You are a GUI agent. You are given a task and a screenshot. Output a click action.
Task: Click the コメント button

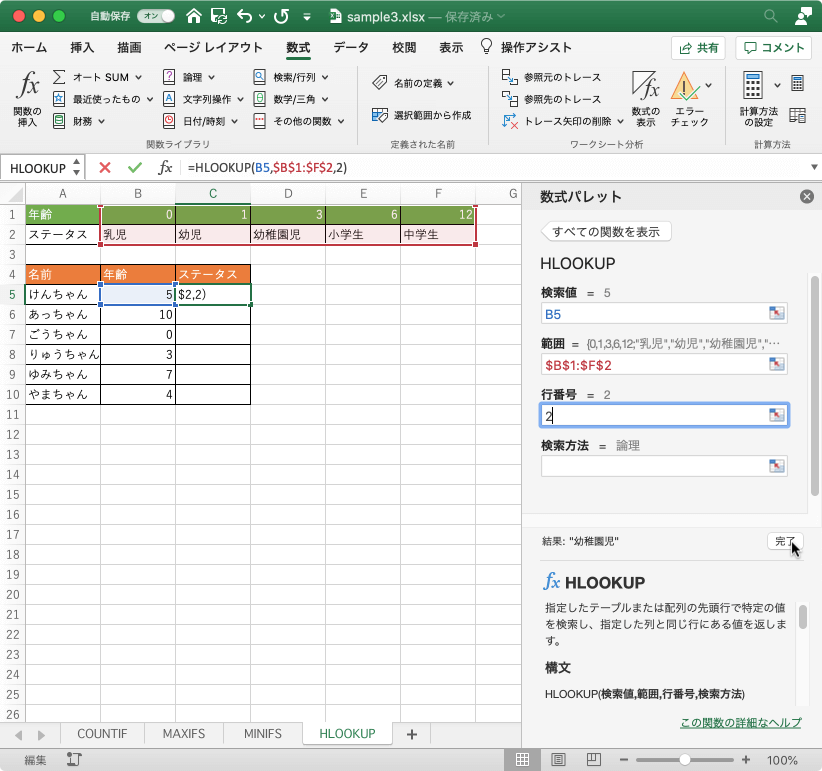(x=774, y=48)
